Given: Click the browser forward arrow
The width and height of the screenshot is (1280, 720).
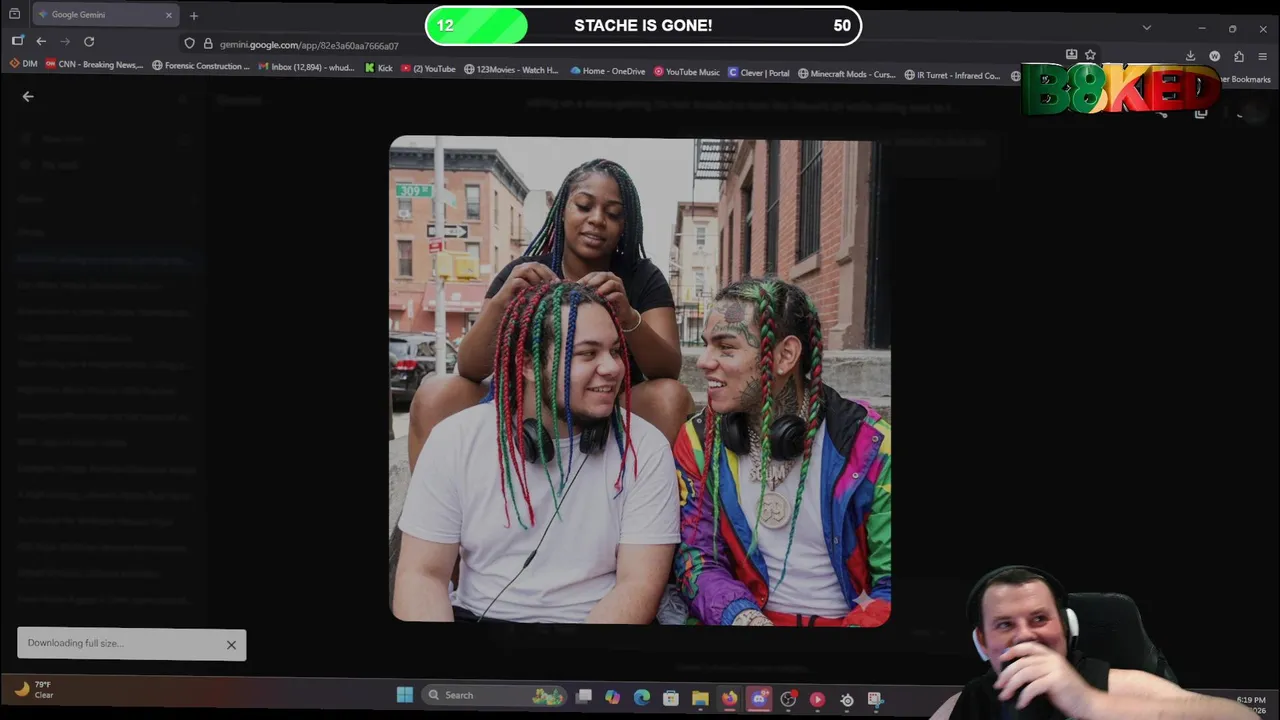Looking at the screenshot, I should click(x=65, y=41).
